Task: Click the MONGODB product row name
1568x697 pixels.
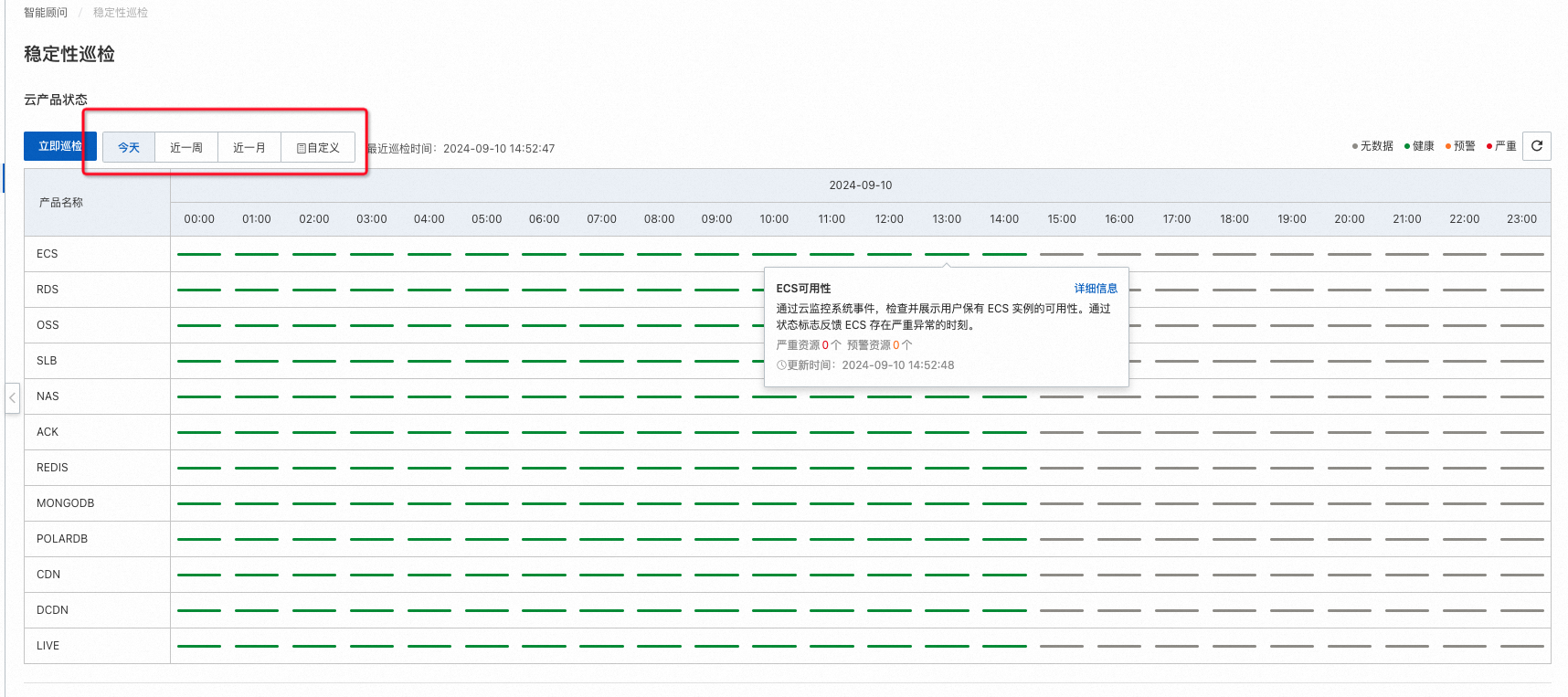Action: 66,503
